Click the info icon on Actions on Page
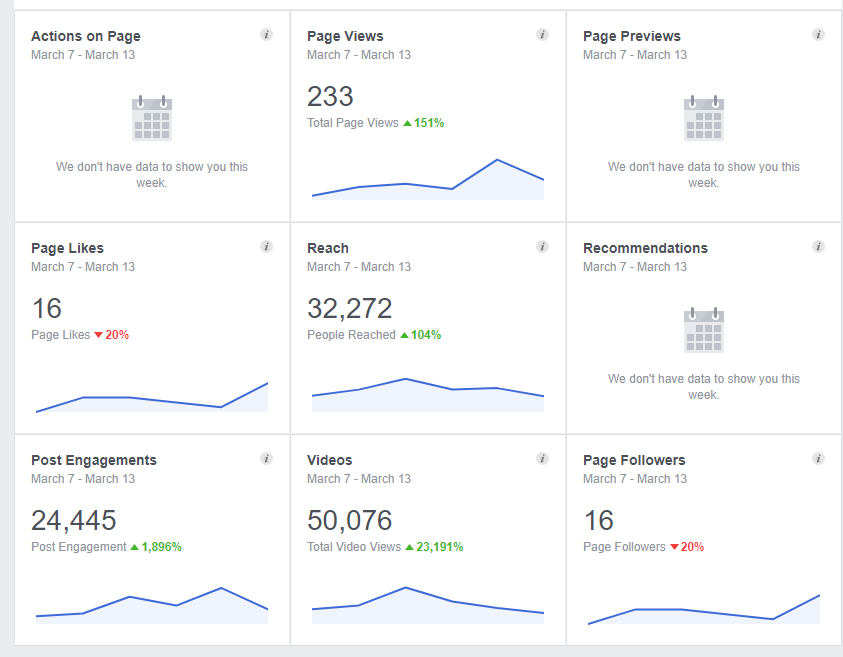 tap(266, 35)
